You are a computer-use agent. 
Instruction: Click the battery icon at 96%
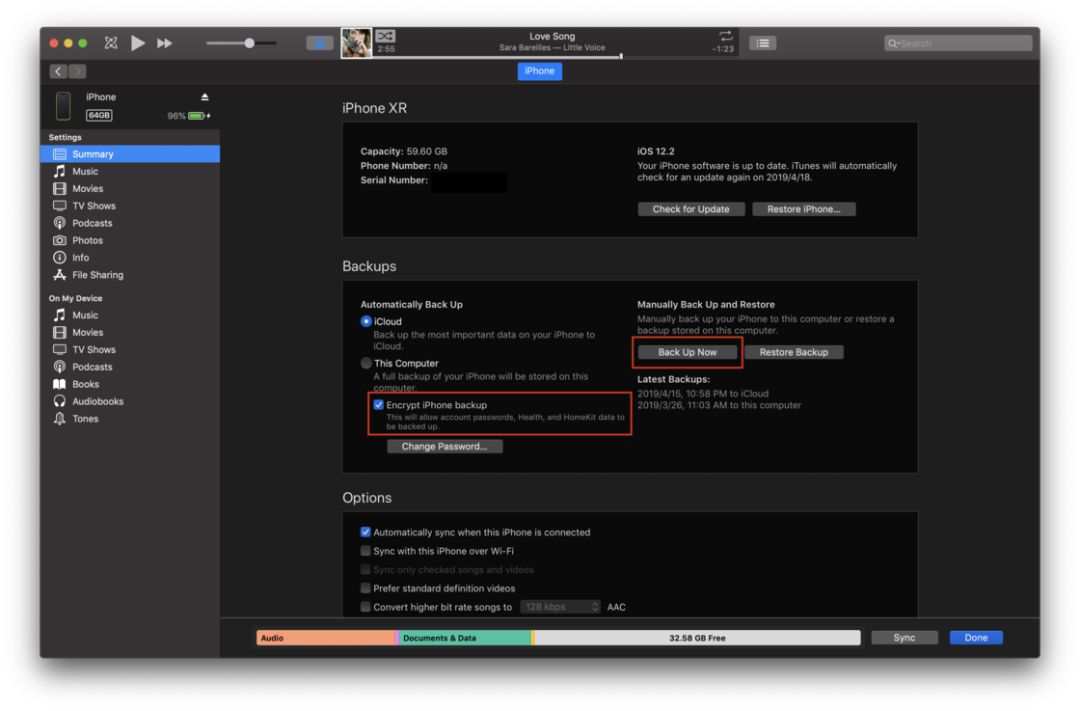click(196, 116)
